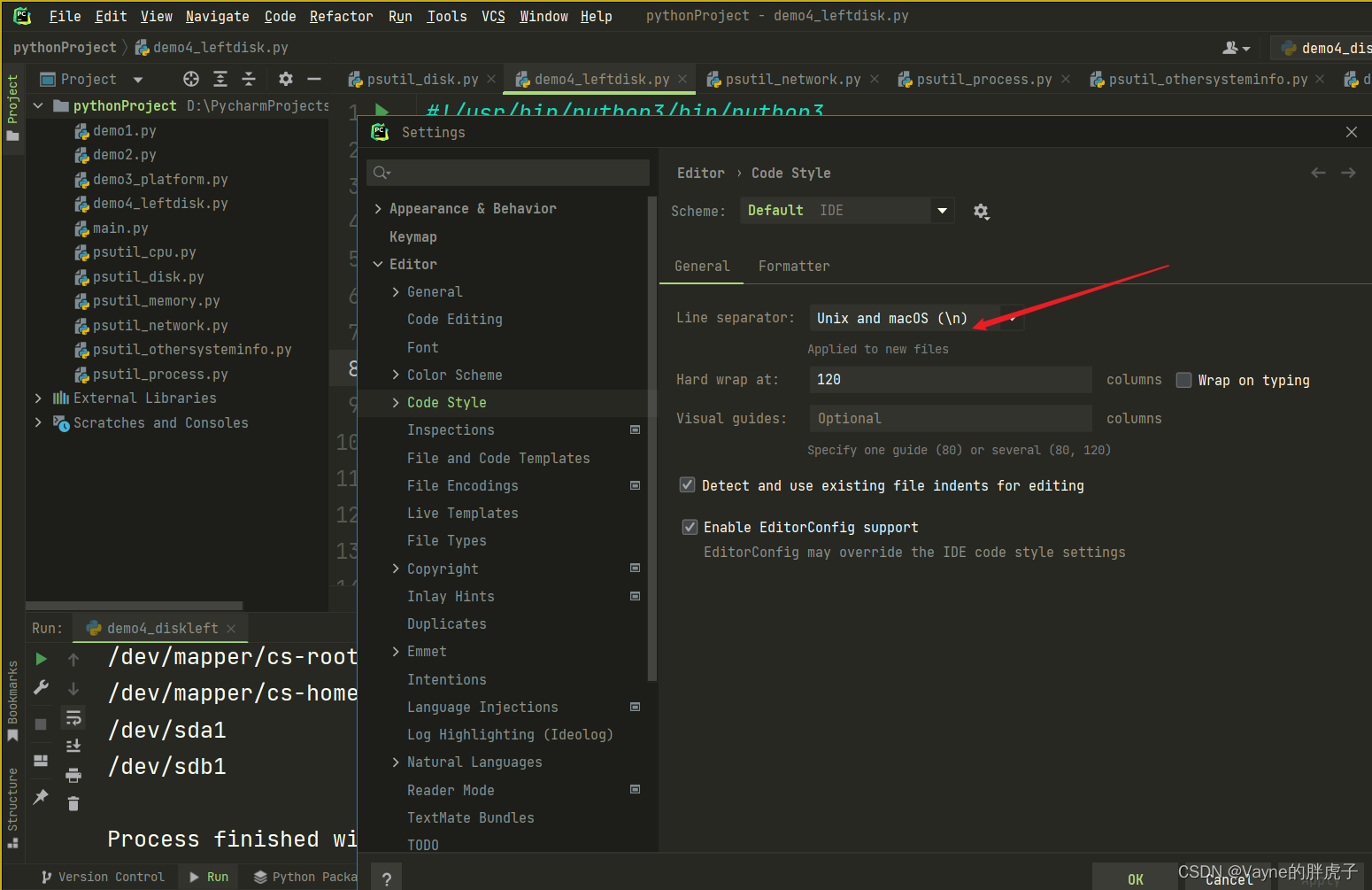This screenshot has width=1372, height=890.
Task: Pin the demo4_diskleft run tab
Action: coord(40,797)
